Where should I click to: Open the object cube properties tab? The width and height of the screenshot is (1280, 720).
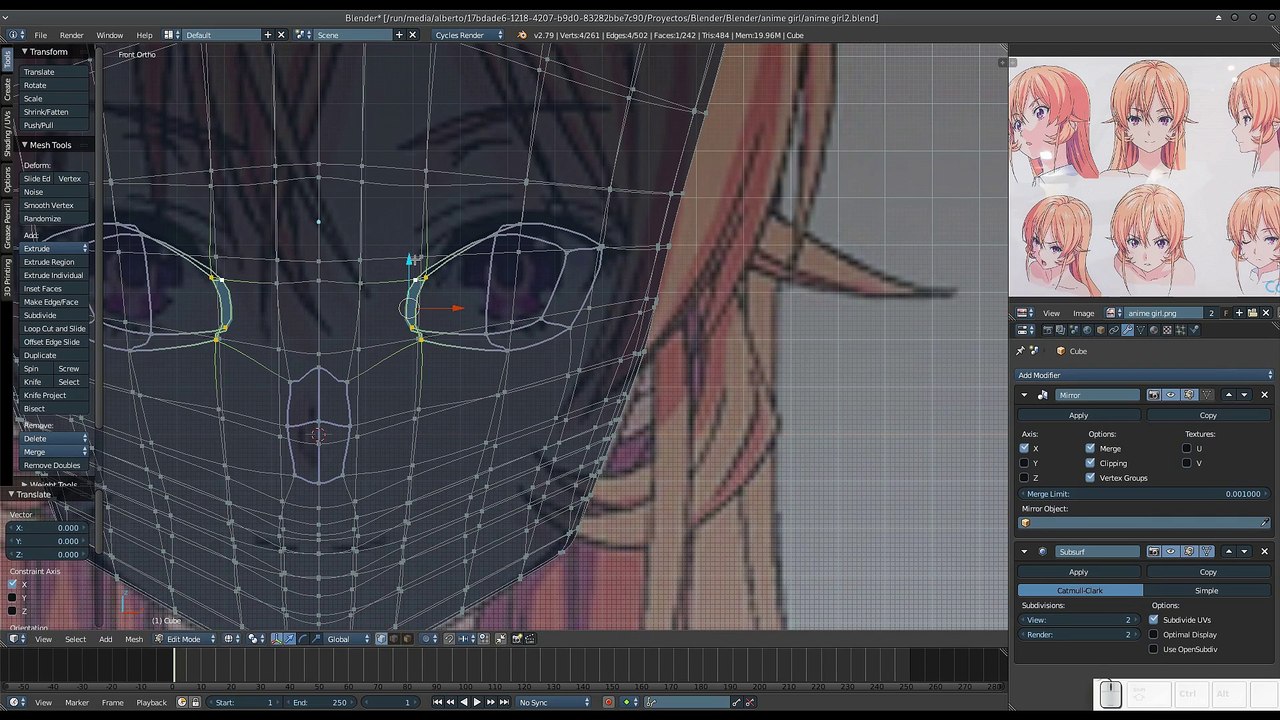click(1100, 330)
